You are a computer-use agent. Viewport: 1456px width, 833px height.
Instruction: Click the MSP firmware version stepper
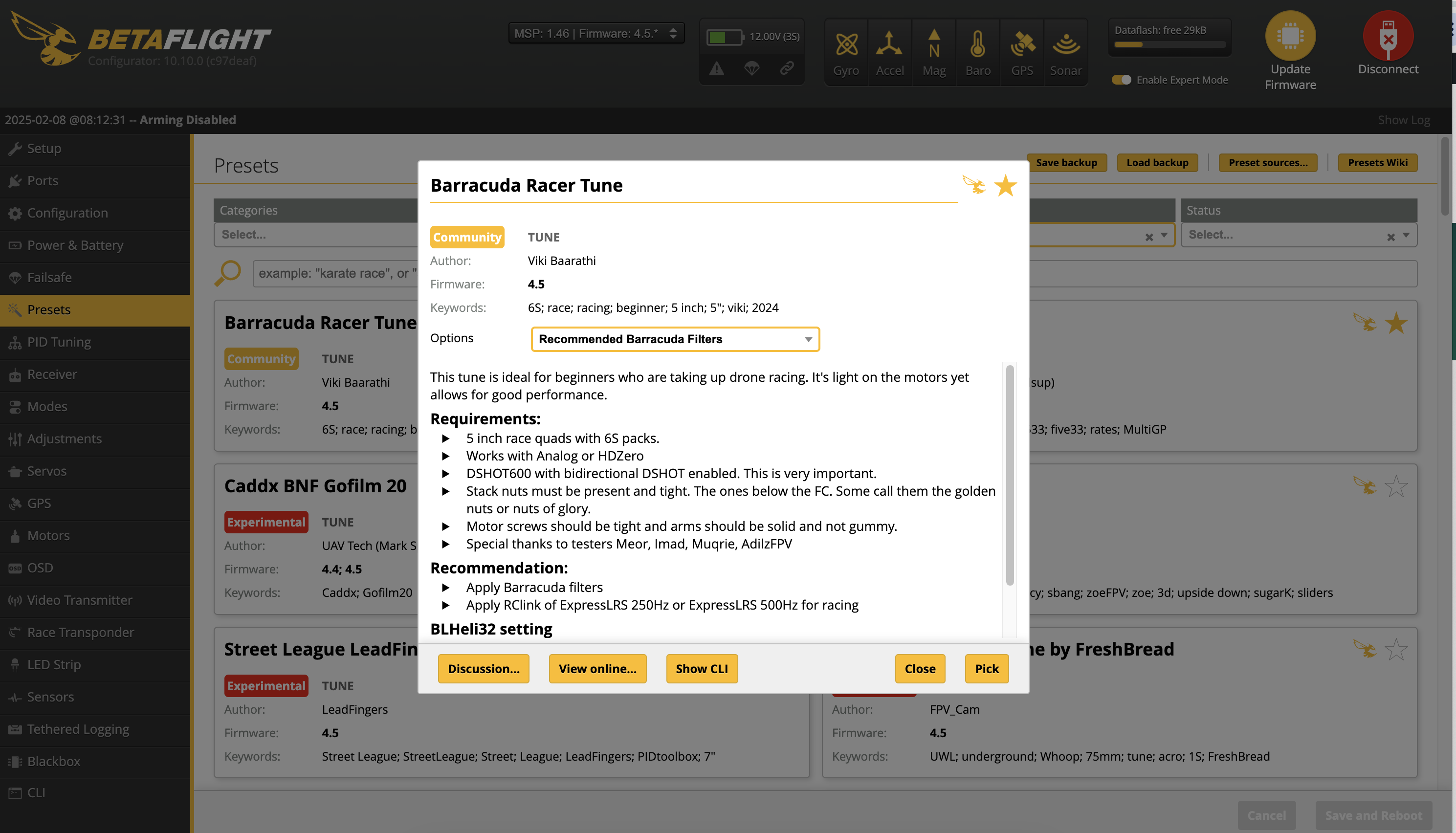pos(673,34)
